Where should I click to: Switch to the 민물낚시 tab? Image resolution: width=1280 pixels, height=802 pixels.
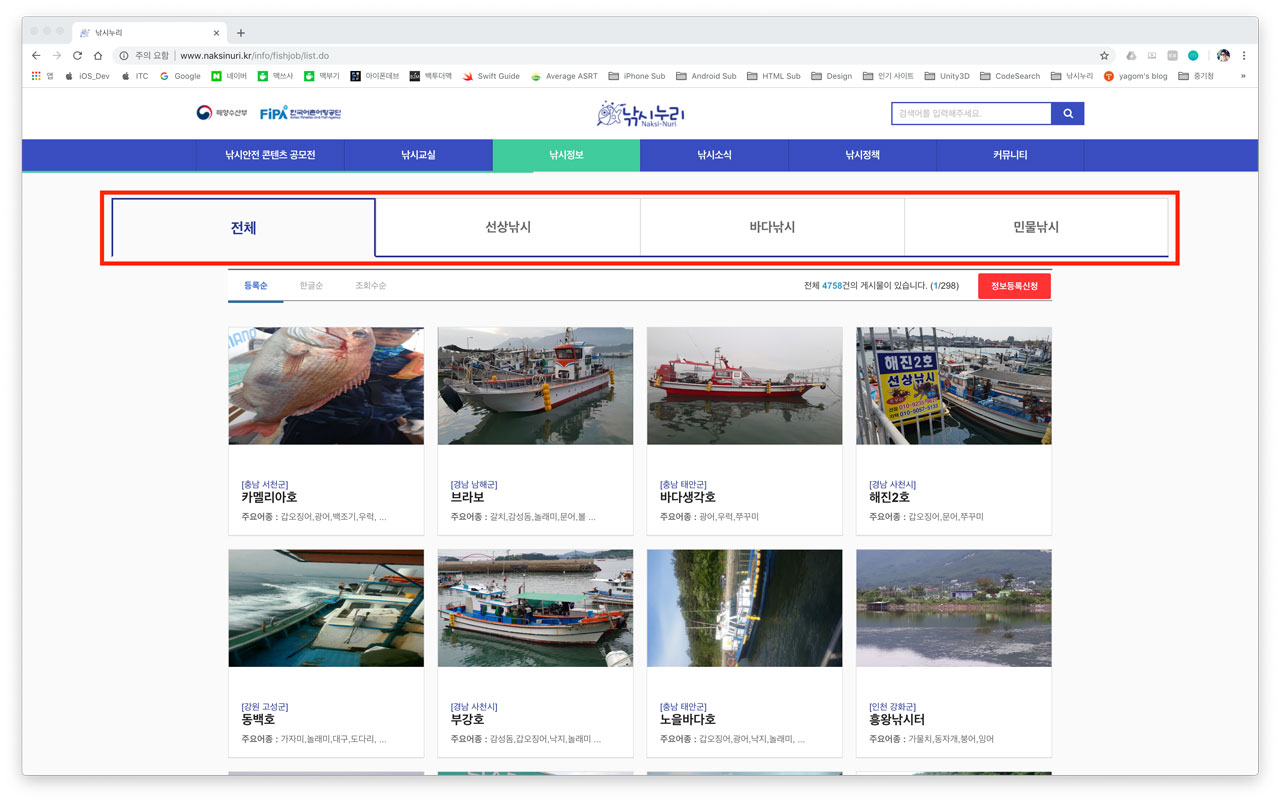point(1035,227)
